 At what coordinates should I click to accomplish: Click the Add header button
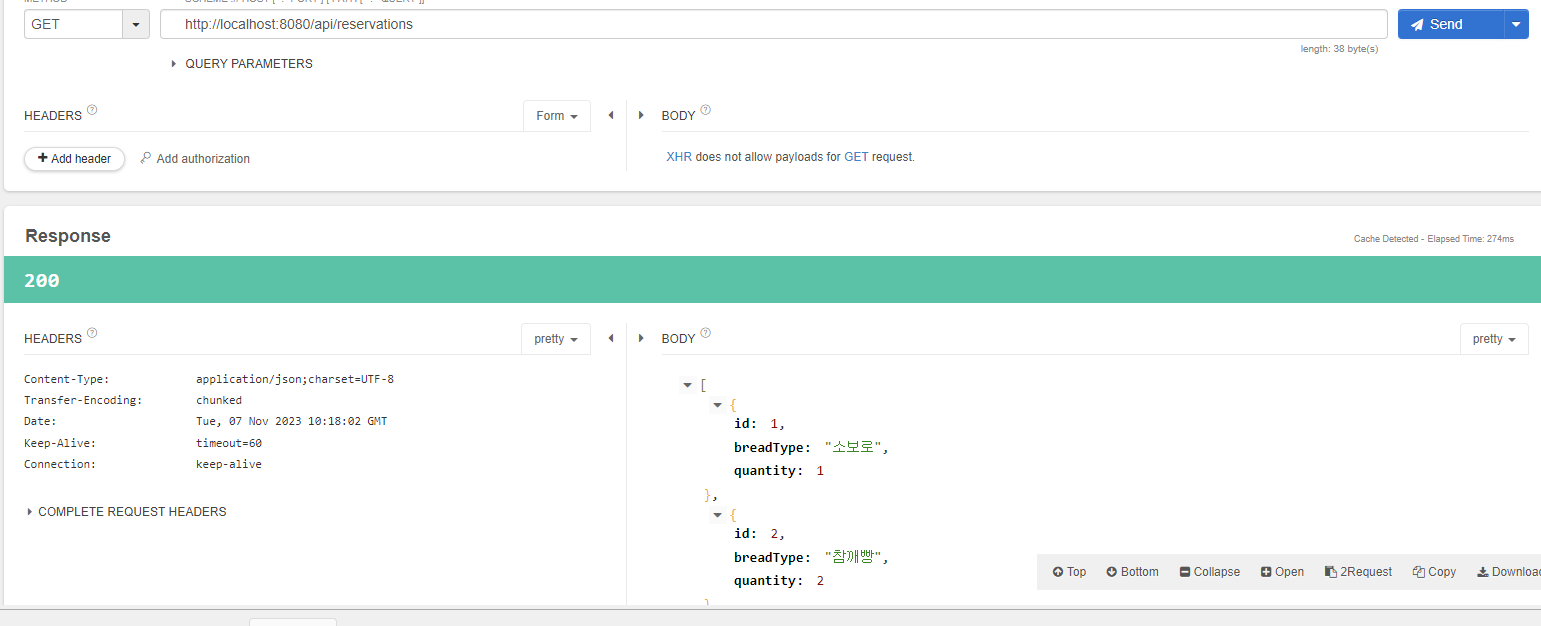74,158
